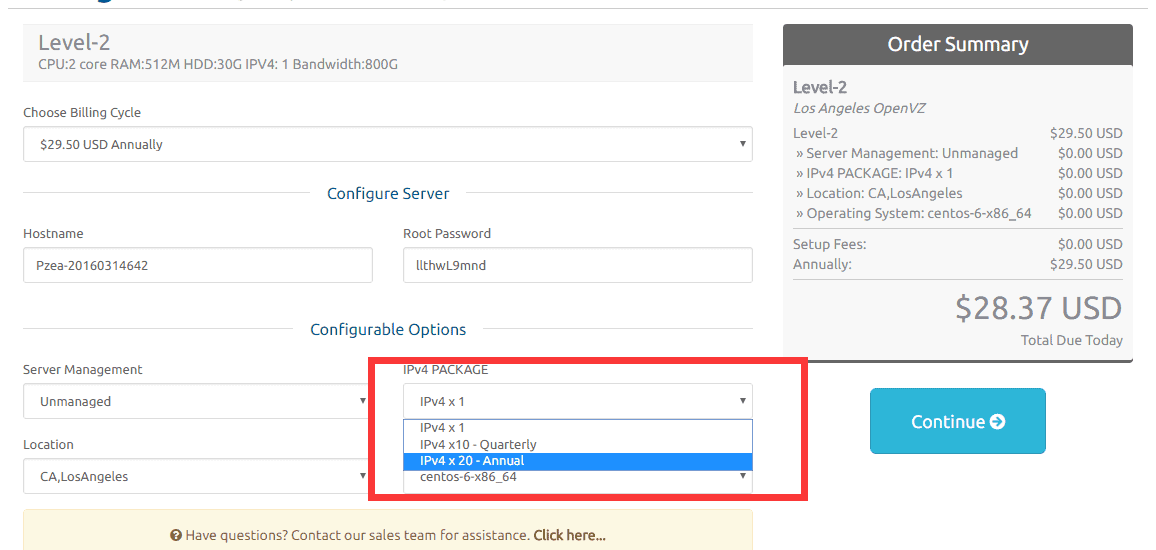
Task: Click the Level-2 product title heading
Action: pos(74,42)
